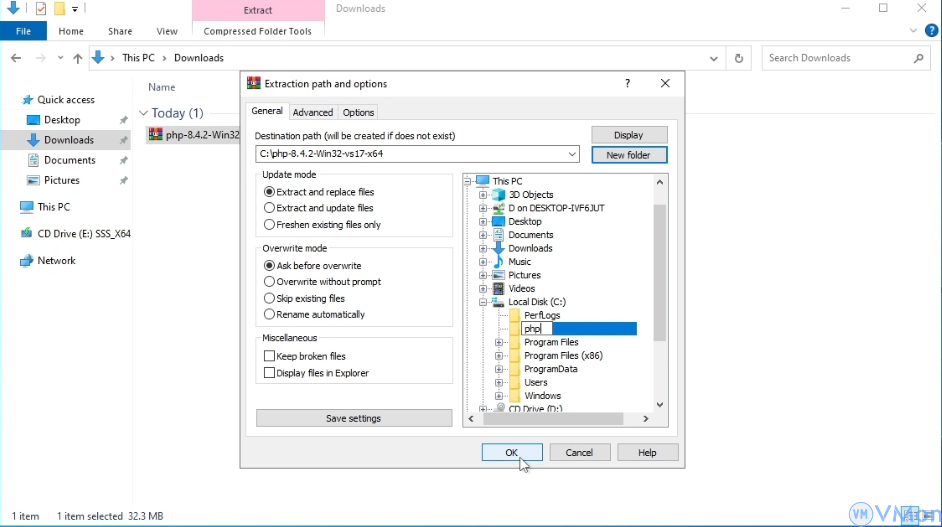
Task: Collapse the This PC root tree node
Action: coord(467,181)
